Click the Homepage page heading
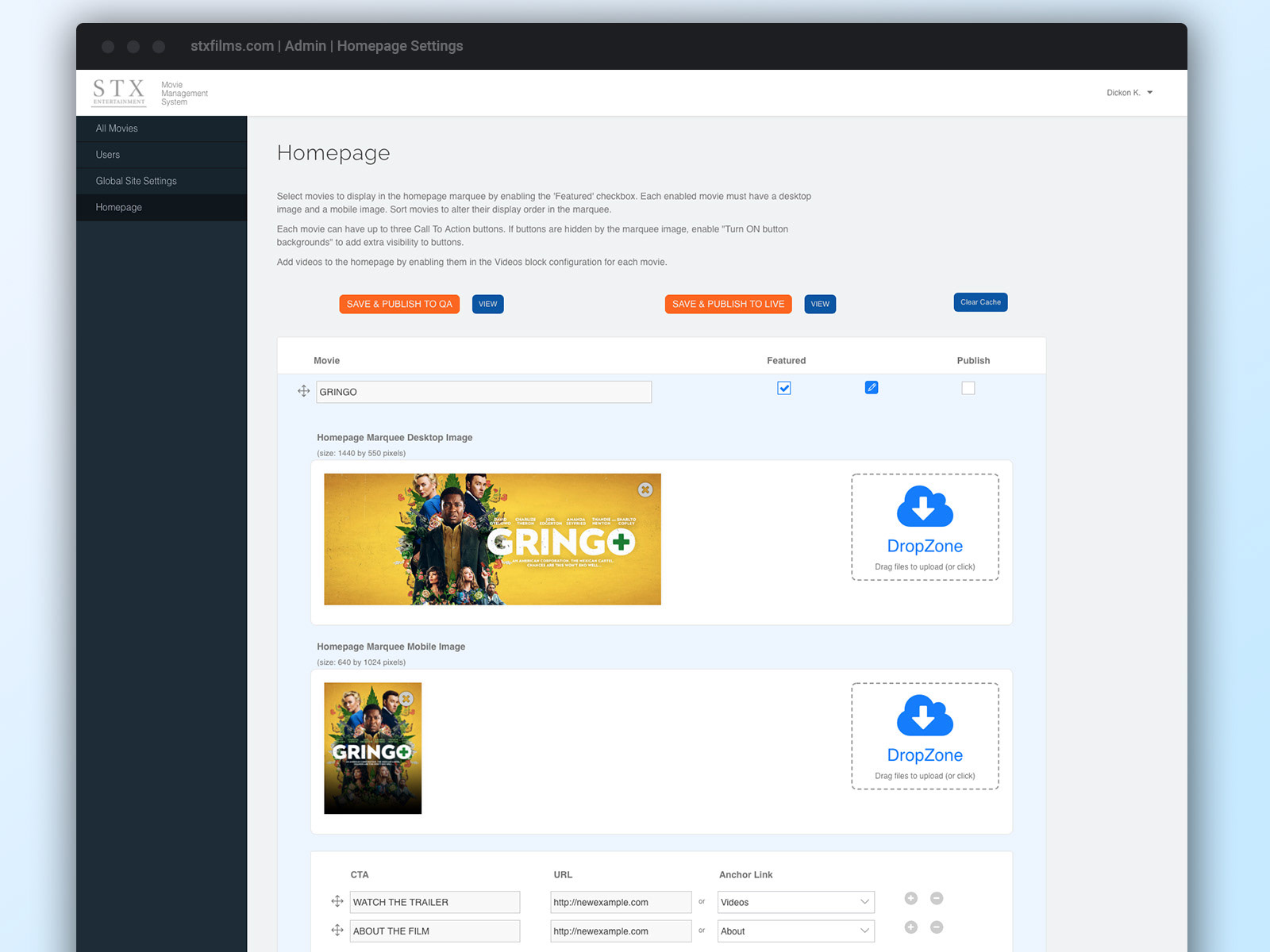Screen dimensions: 1270x952 coord(333,153)
